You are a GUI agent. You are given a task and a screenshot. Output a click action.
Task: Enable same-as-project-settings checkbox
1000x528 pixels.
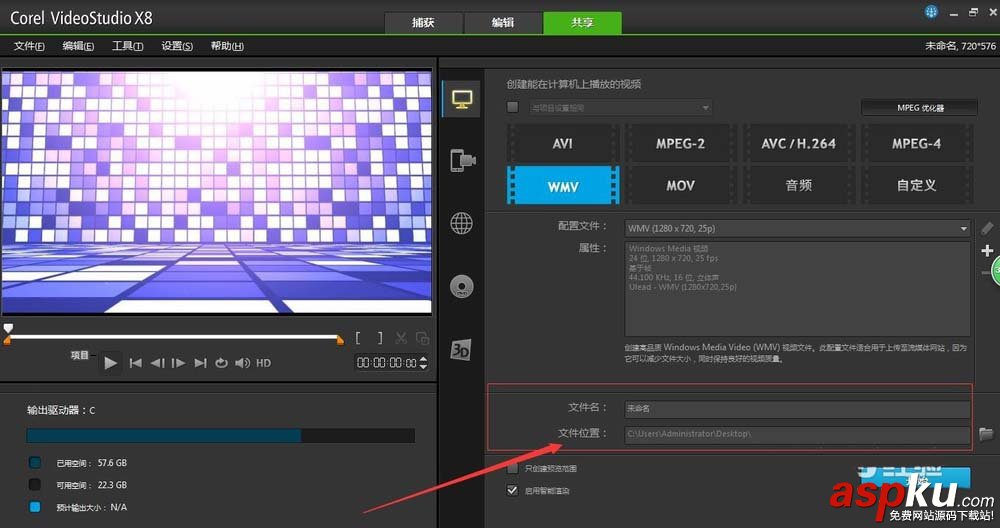tap(513, 107)
